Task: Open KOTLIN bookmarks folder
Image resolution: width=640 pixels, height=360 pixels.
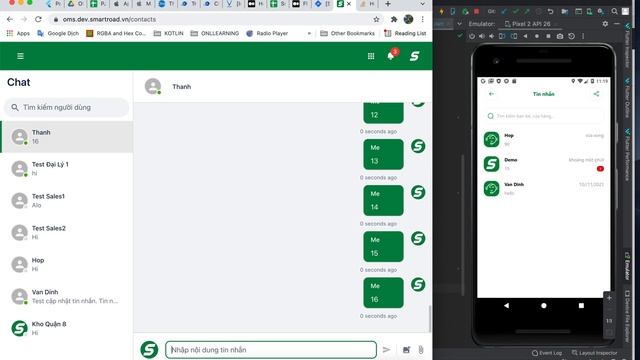Action: click(169, 33)
